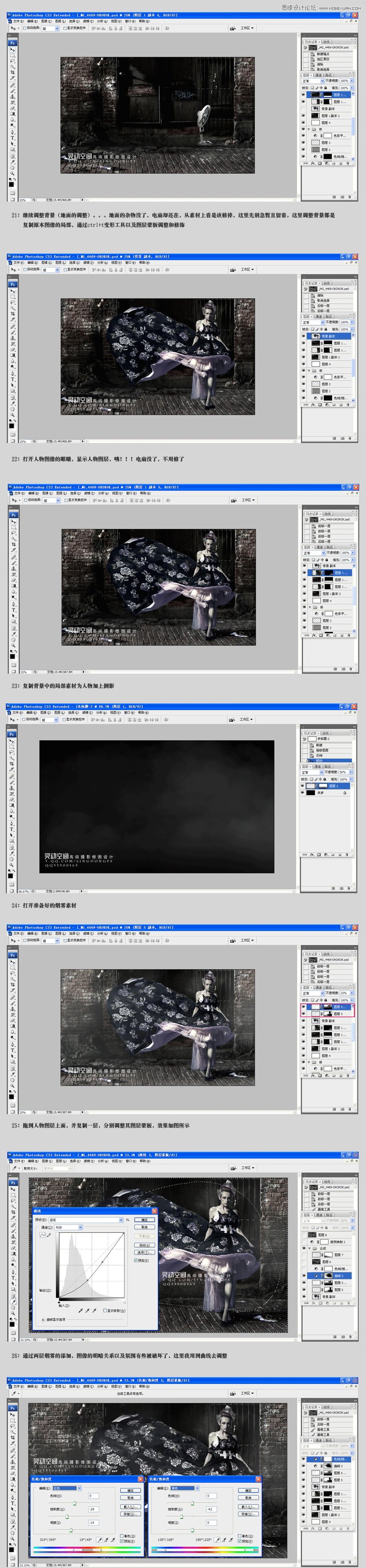Open the 工作区 dropdown in the 未标题-2 window
Viewport: 366px width, 1568px height.
click(x=247, y=719)
